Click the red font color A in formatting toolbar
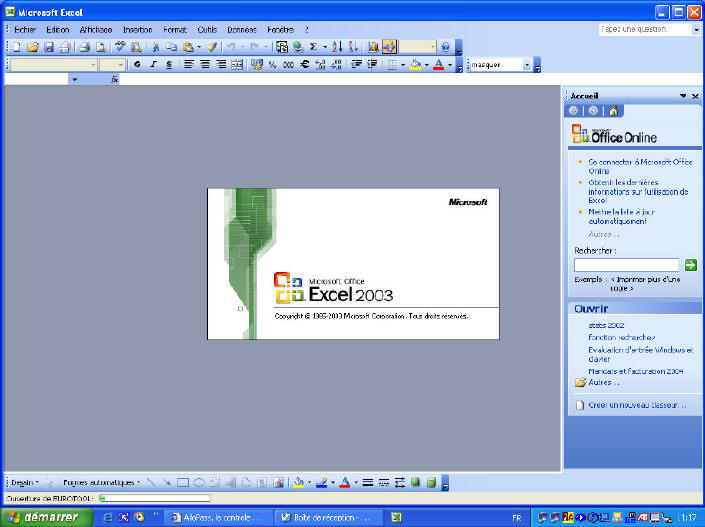This screenshot has width=705, height=527. 438,65
